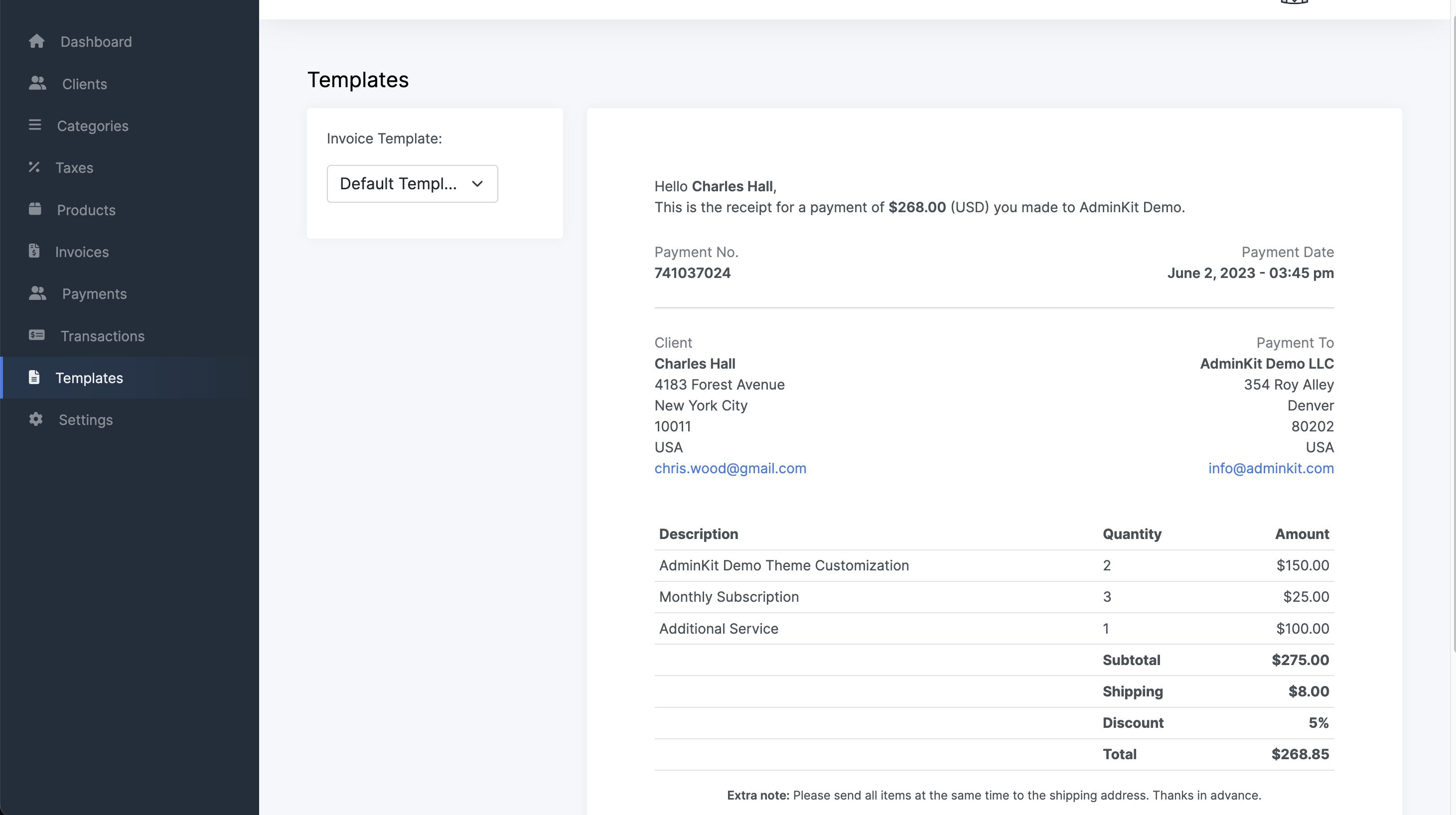This screenshot has width=1456, height=815.
Task: Click the Products box icon
Action: pyautogui.click(x=35, y=209)
